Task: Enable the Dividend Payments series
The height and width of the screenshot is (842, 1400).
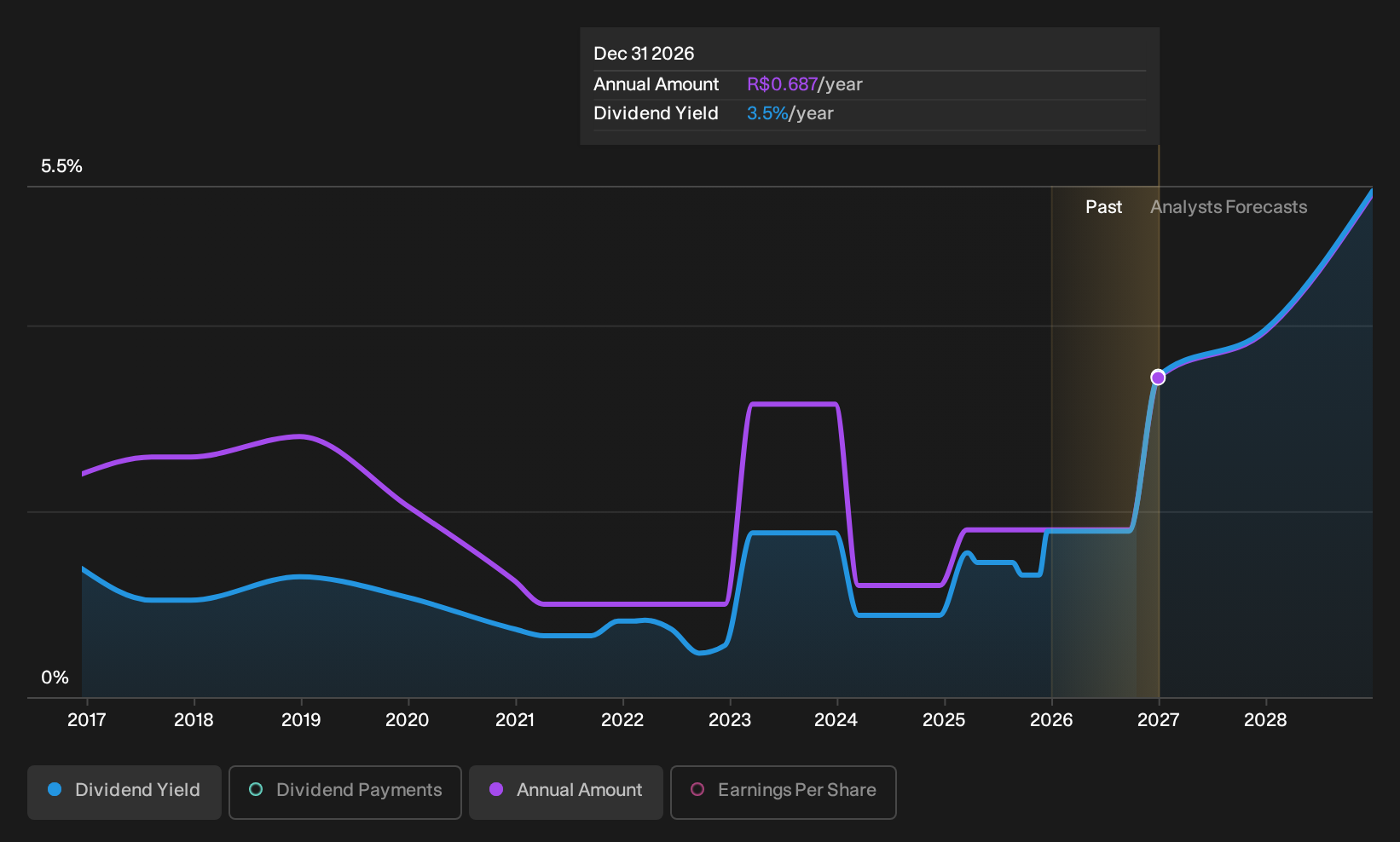Action: click(x=345, y=792)
